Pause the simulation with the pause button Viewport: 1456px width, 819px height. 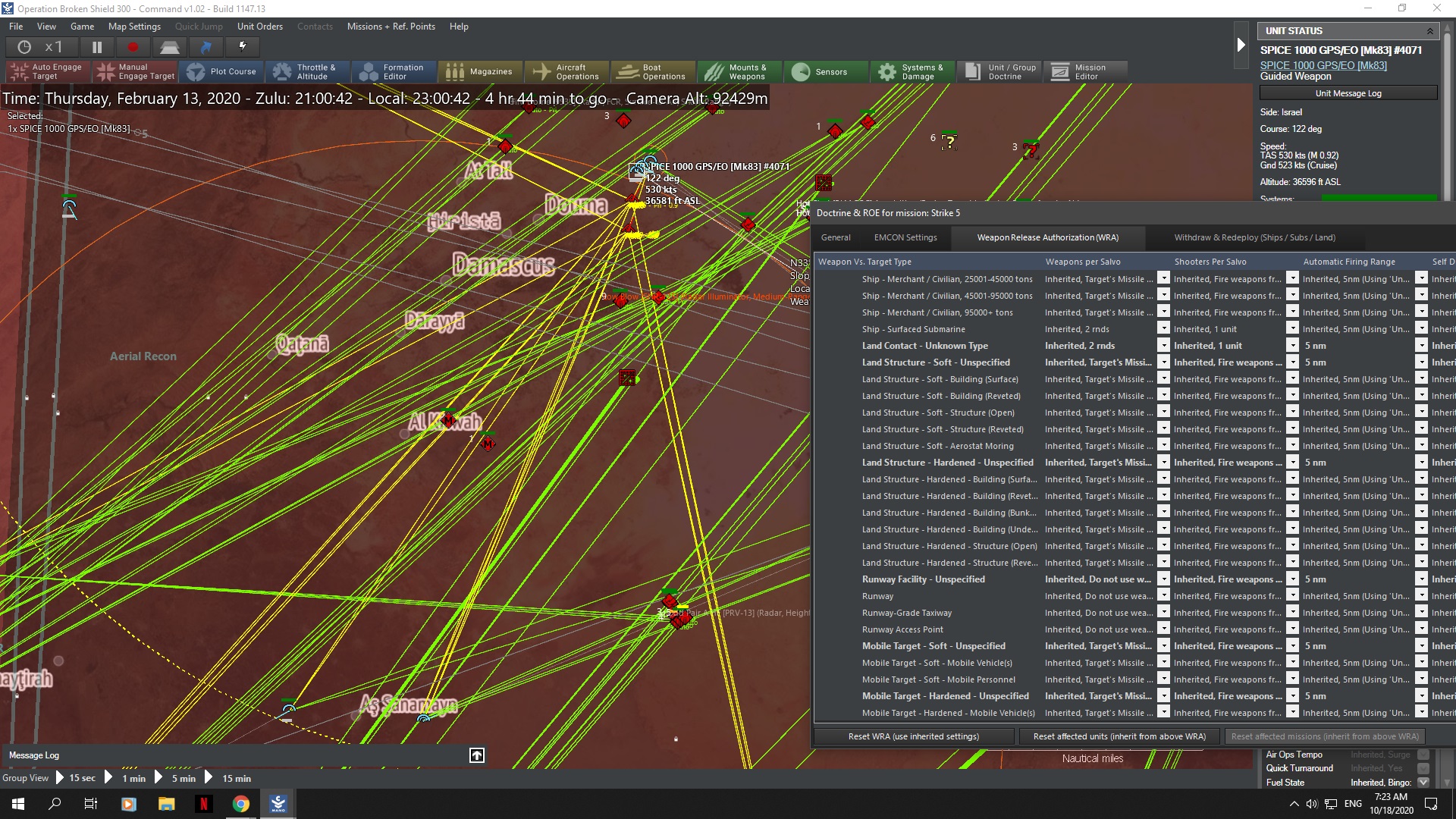[97, 47]
